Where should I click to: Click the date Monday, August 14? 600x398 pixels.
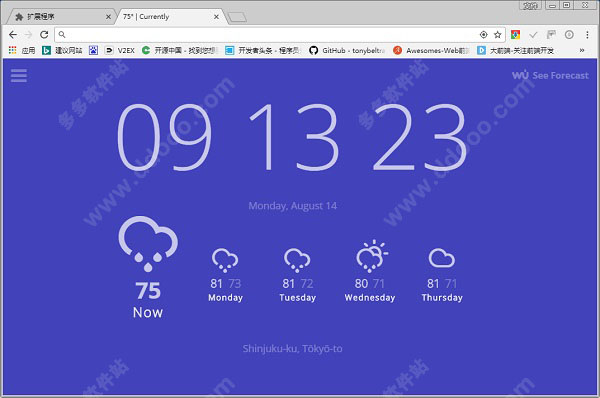pyautogui.click(x=293, y=206)
